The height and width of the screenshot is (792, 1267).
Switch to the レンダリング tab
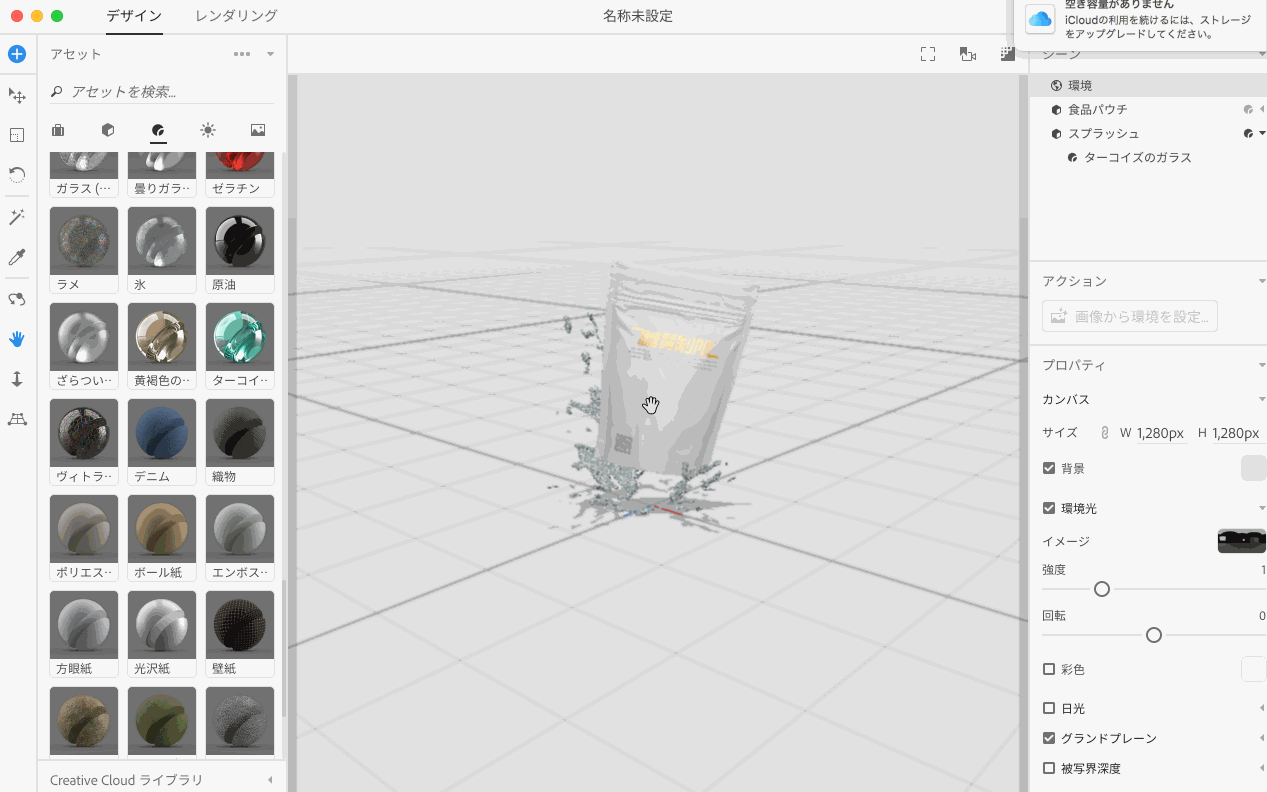[236, 16]
